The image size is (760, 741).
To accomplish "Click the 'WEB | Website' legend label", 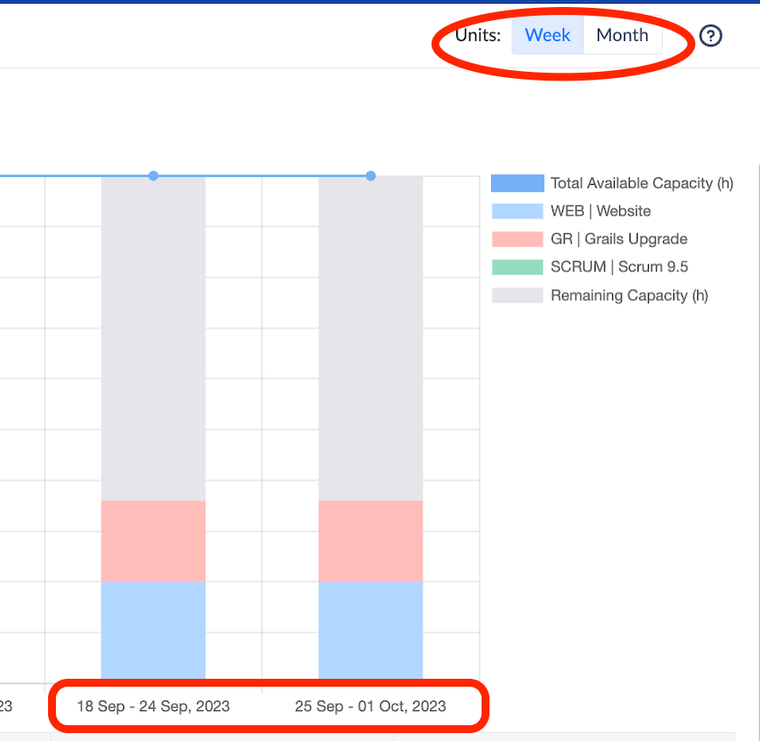I will (x=601, y=211).
